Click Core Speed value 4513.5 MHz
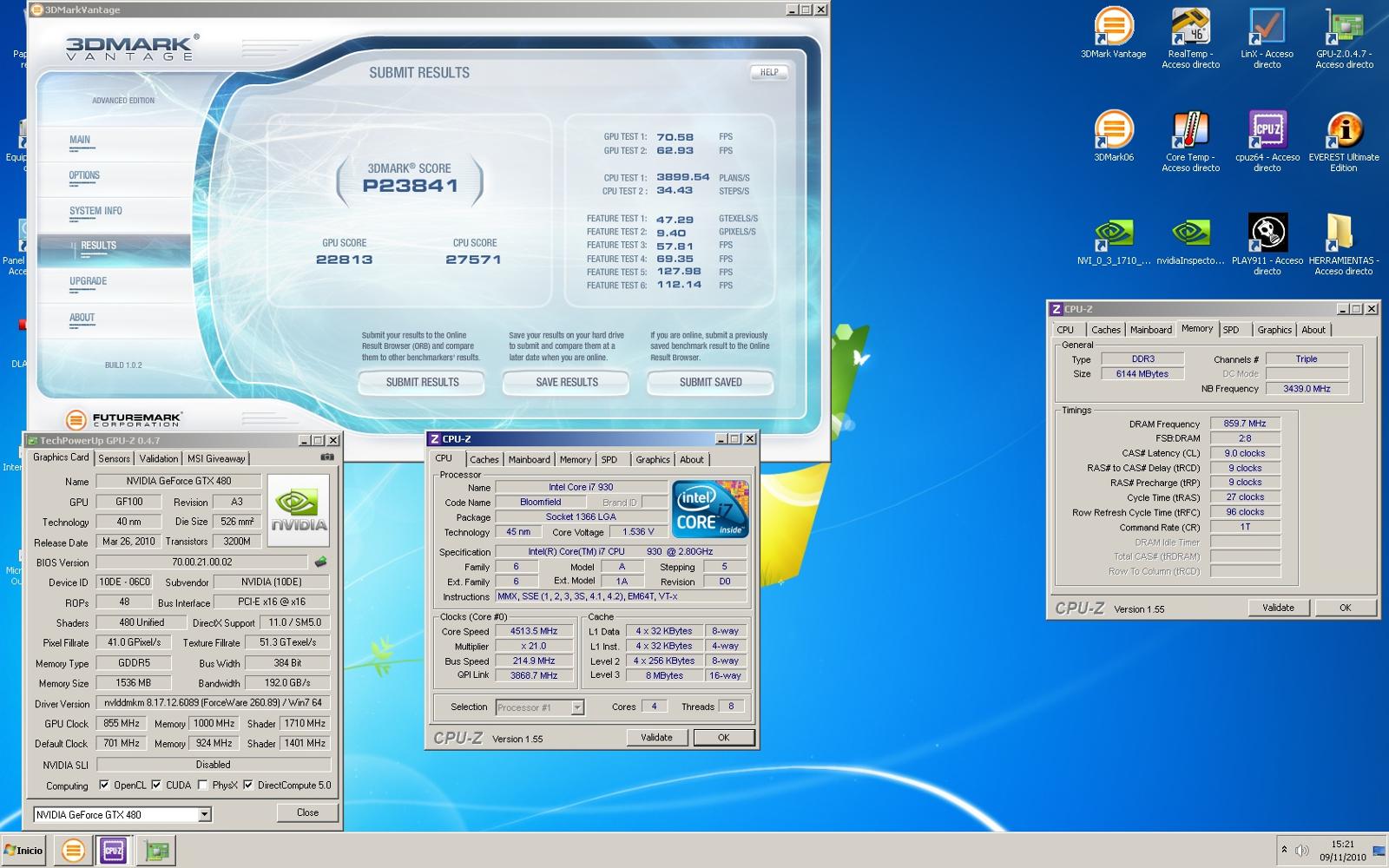 click(534, 631)
